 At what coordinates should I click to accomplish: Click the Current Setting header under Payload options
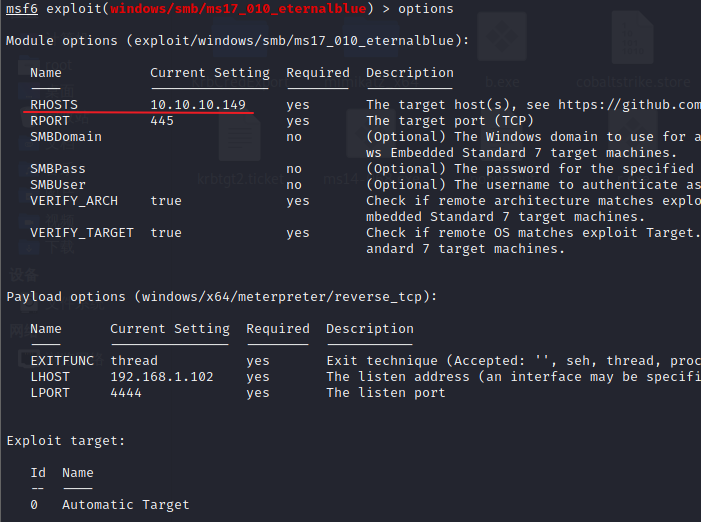170,328
